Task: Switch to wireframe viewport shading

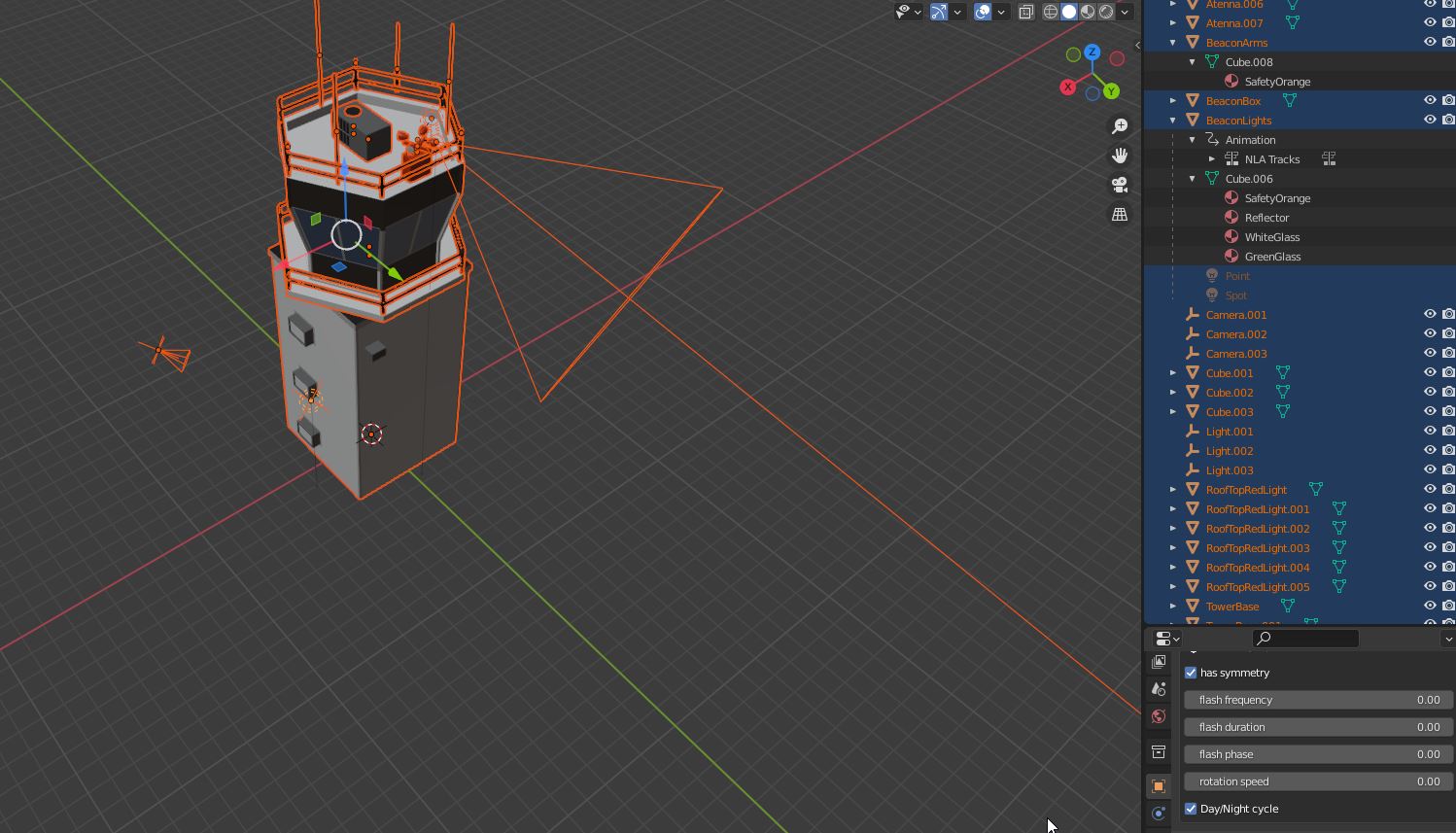Action: click(x=1051, y=12)
